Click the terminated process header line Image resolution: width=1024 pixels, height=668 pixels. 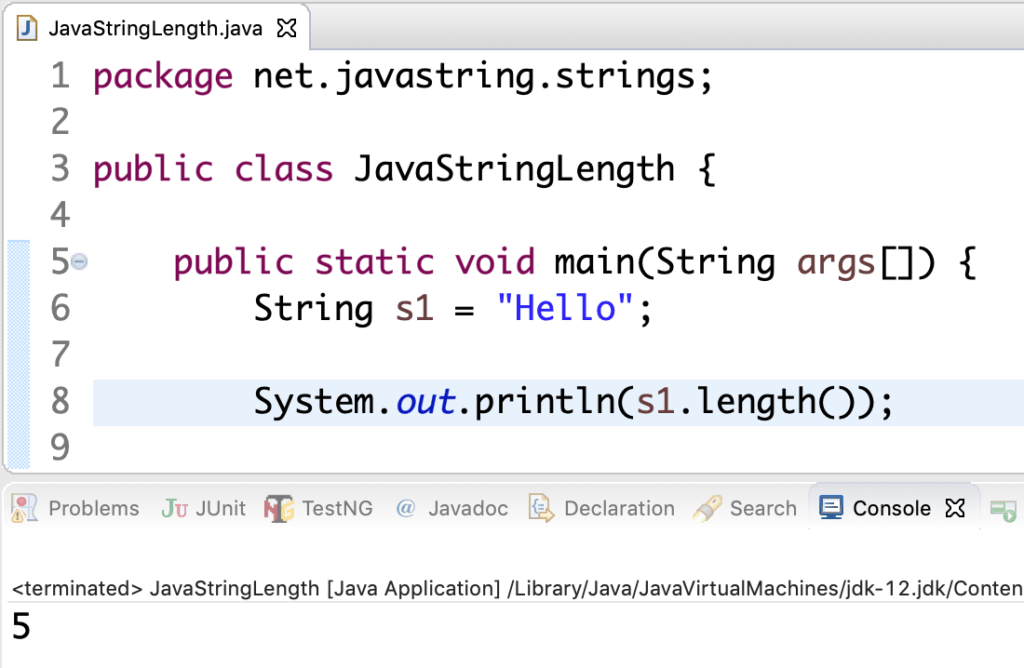tap(300, 588)
